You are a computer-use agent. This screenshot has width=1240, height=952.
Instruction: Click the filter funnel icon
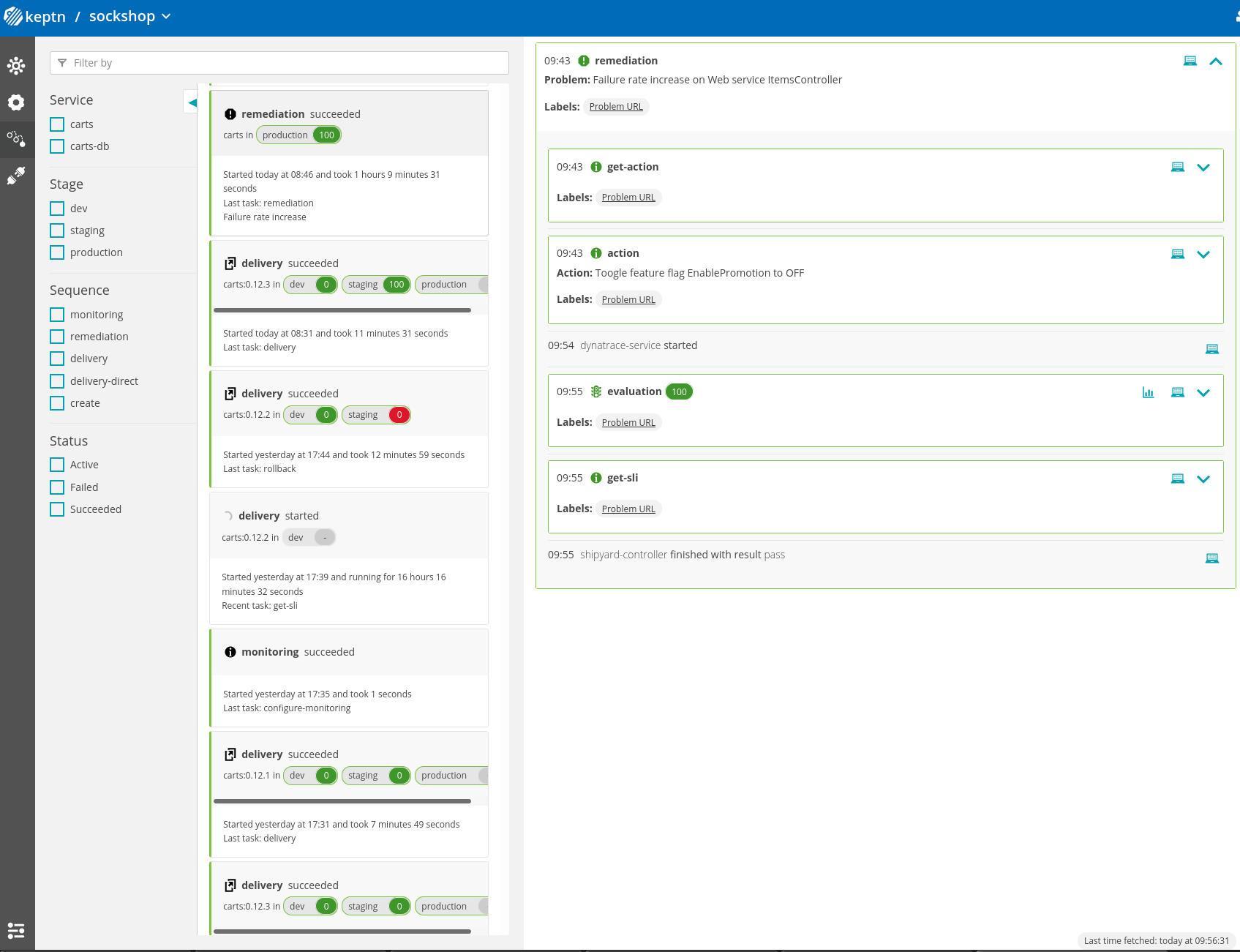[x=62, y=63]
